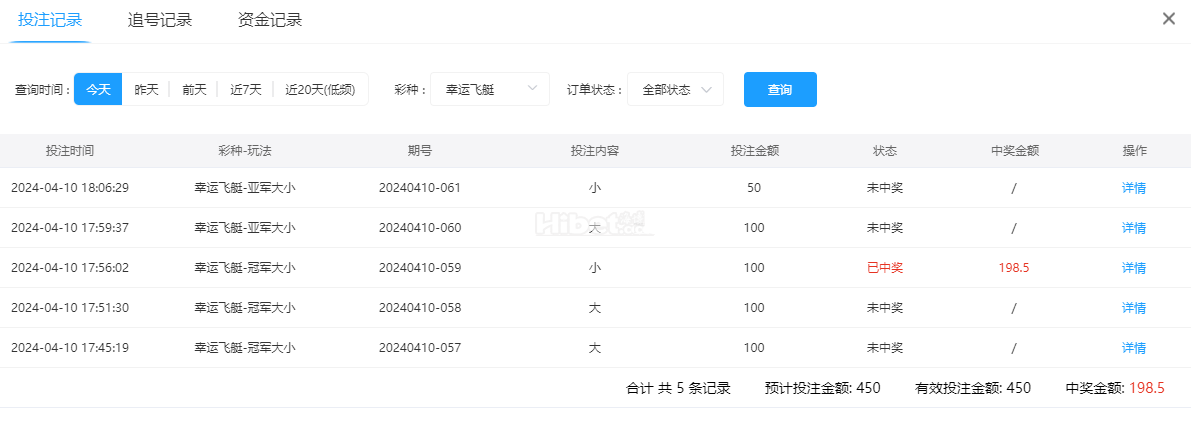Click 幸运飞艇-冠军大小 in the 17:56:02 row

point(245,268)
